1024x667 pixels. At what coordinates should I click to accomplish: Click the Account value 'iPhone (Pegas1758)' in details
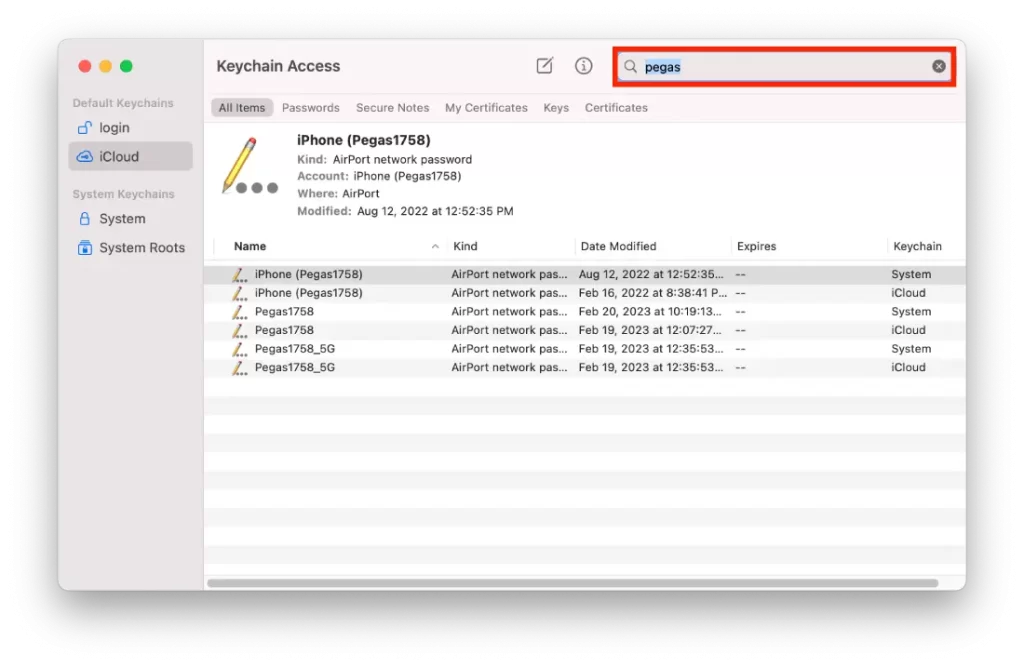pyautogui.click(x=408, y=176)
